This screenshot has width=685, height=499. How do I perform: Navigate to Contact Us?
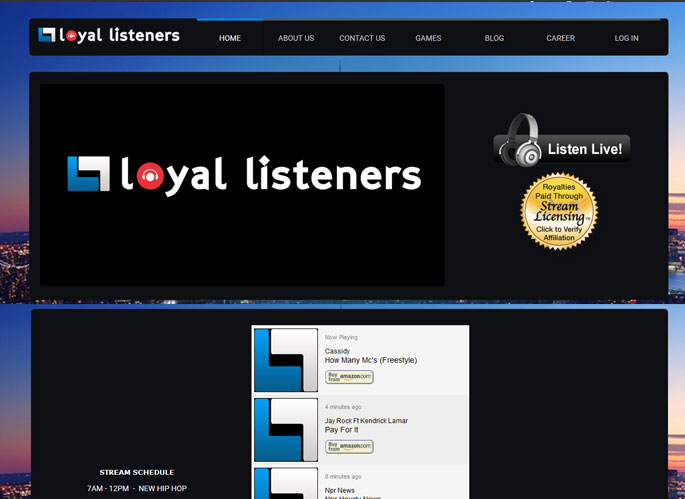tap(362, 38)
